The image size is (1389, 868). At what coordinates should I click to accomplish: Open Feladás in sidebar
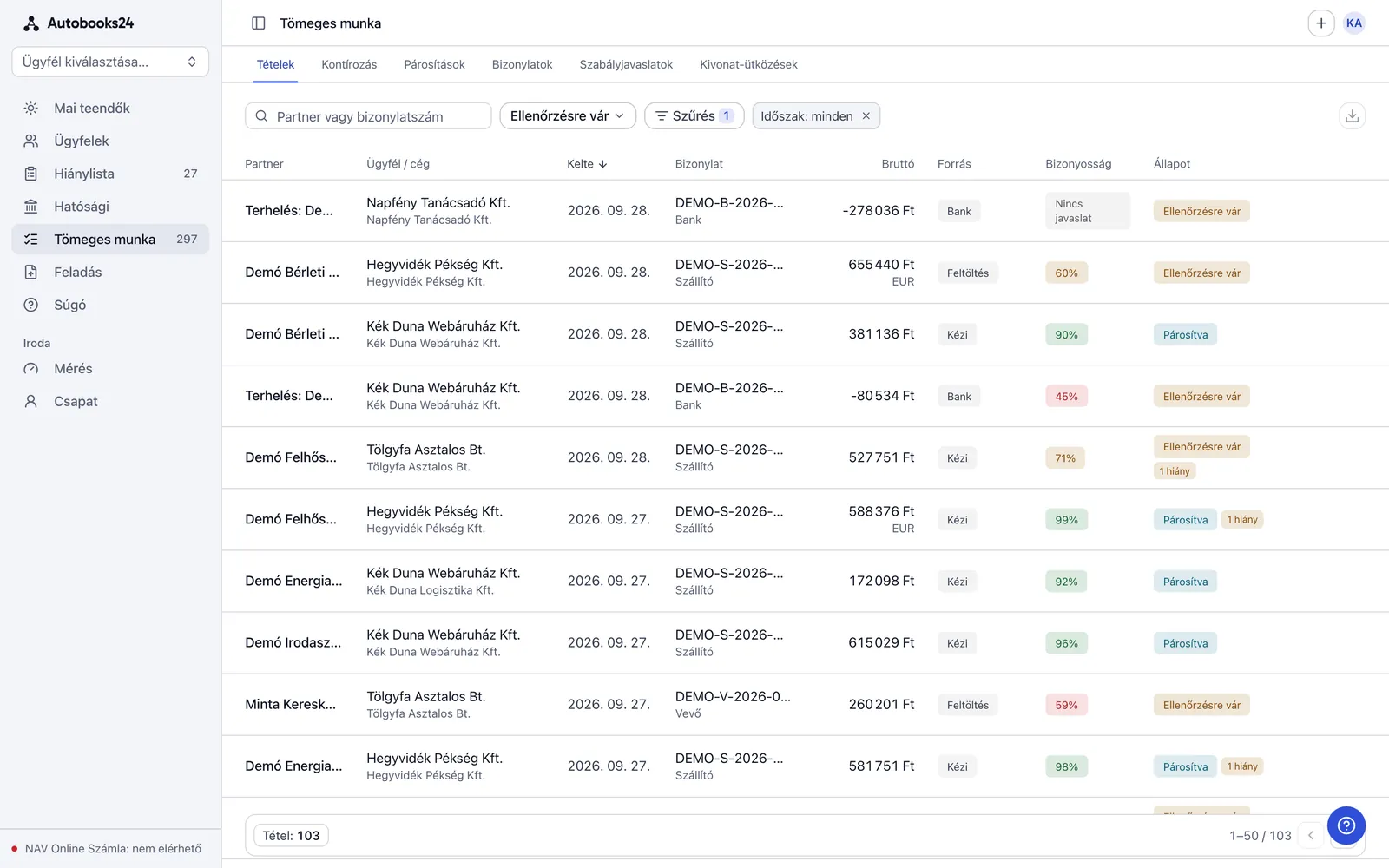click(110, 272)
